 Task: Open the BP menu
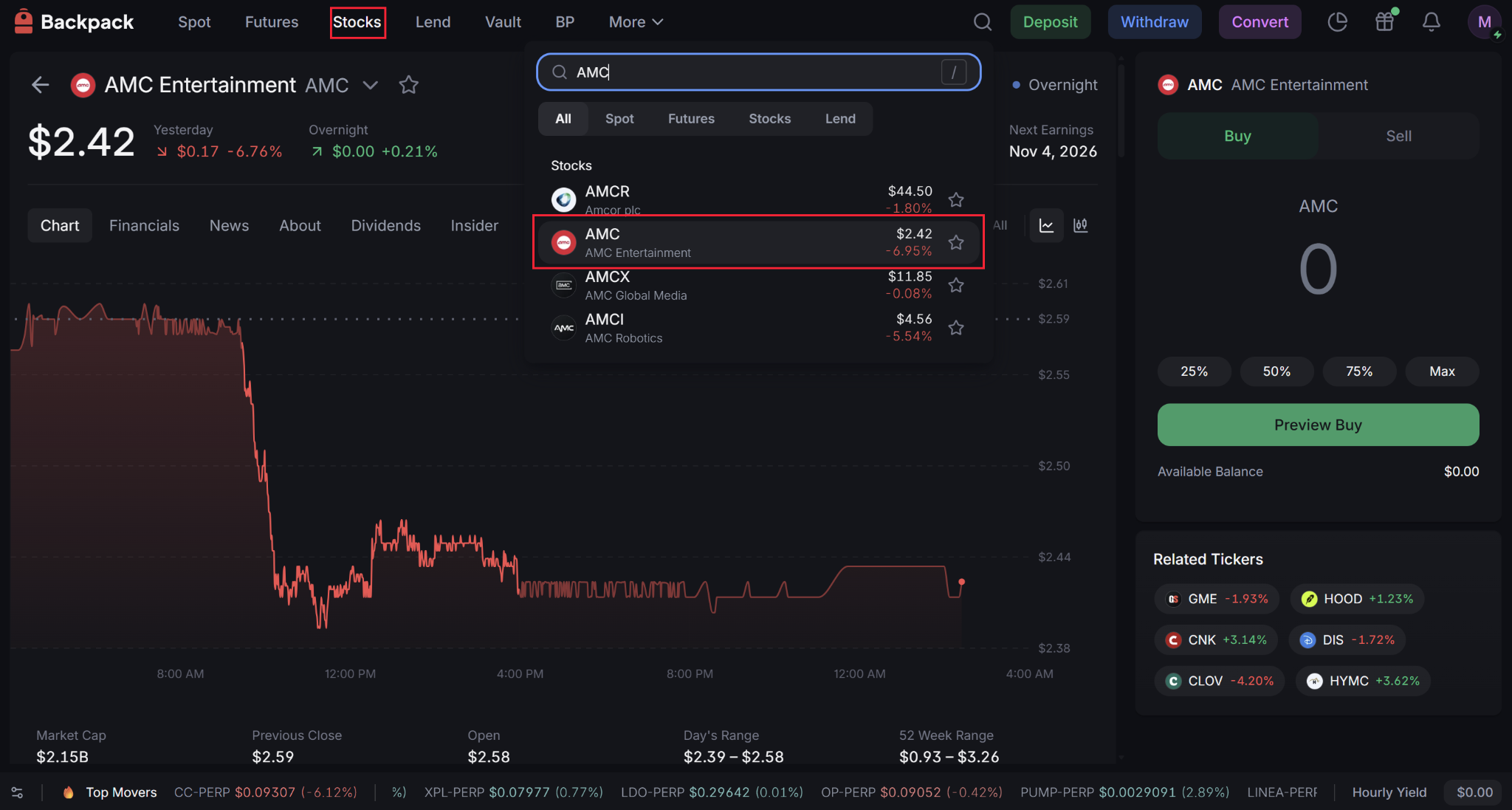[x=565, y=22]
